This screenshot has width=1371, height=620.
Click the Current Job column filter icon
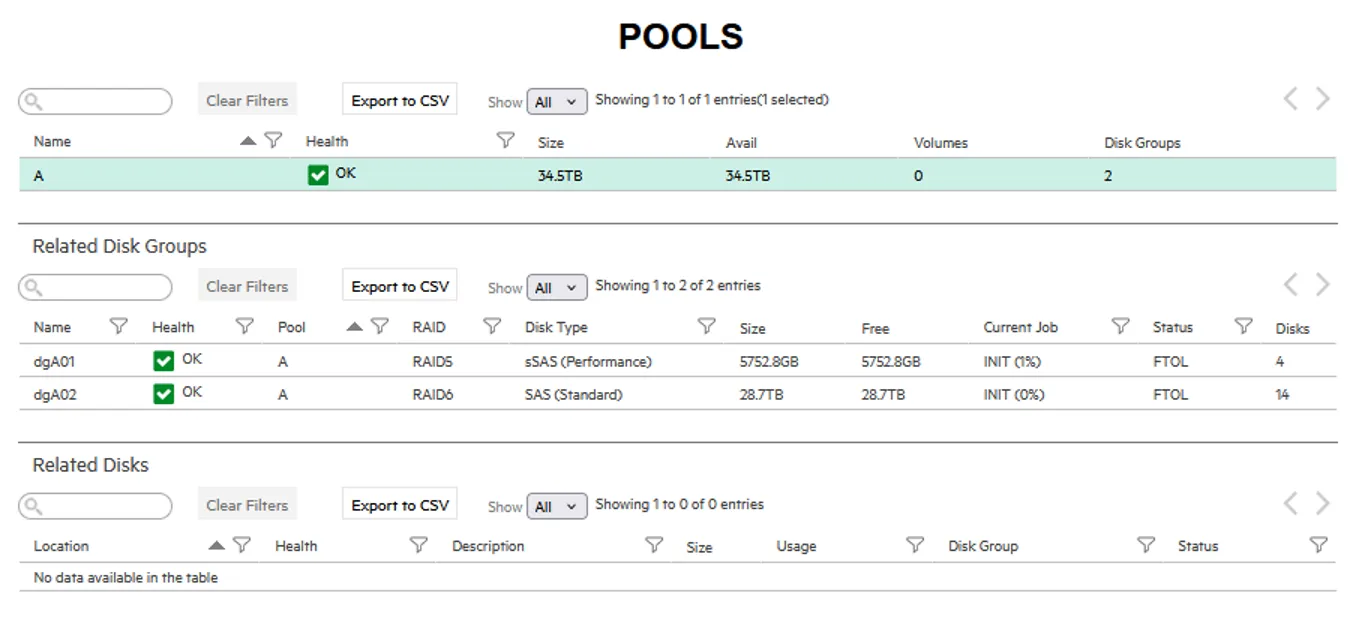point(1120,327)
